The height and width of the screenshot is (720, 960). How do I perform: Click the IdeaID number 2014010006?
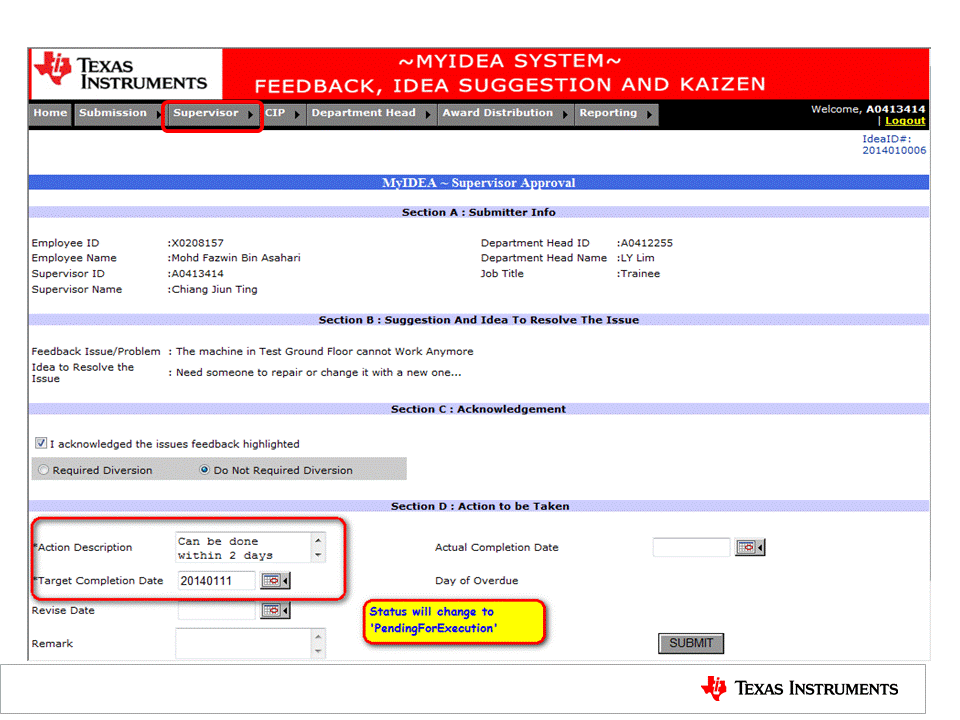click(894, 151)
